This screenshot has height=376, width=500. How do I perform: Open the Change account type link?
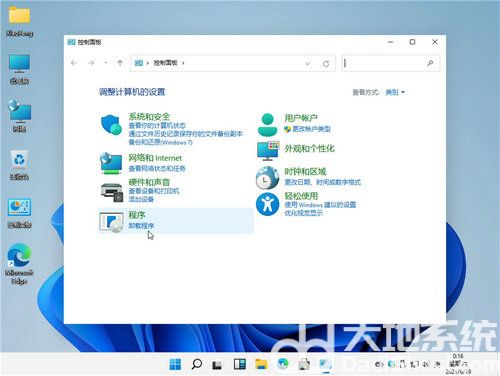[311, 129]
